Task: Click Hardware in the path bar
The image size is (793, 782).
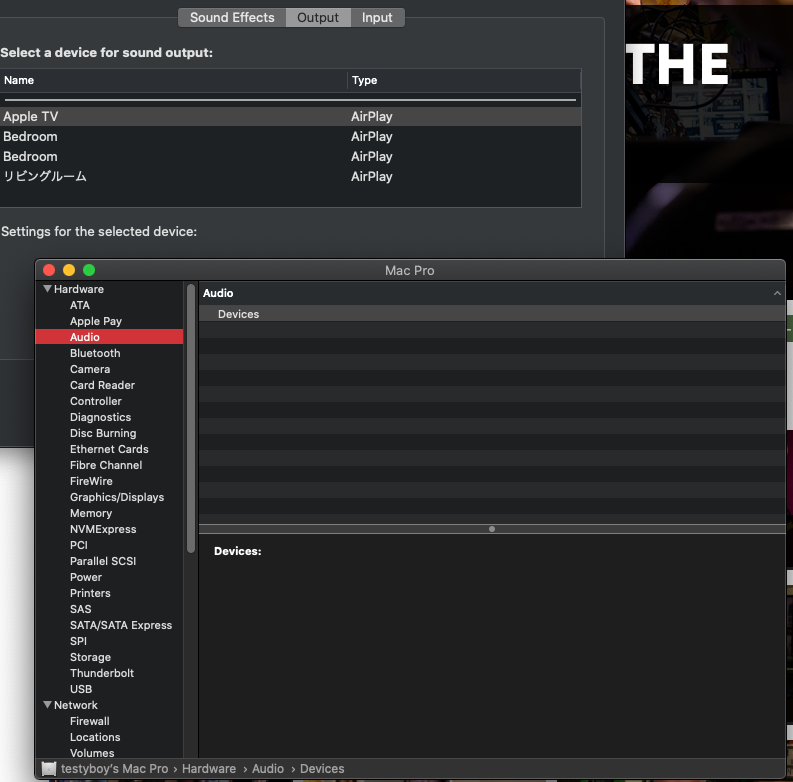Action: 209,769
